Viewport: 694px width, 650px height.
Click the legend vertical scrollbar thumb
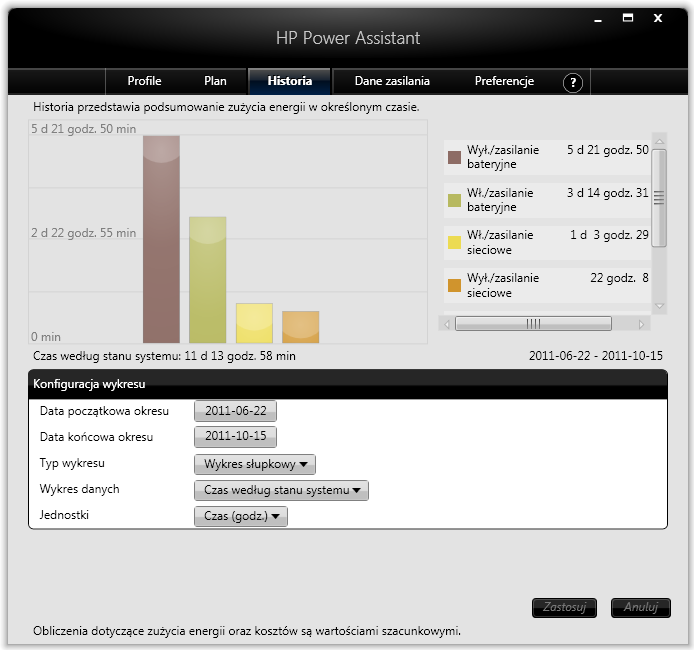coord(659,198)
